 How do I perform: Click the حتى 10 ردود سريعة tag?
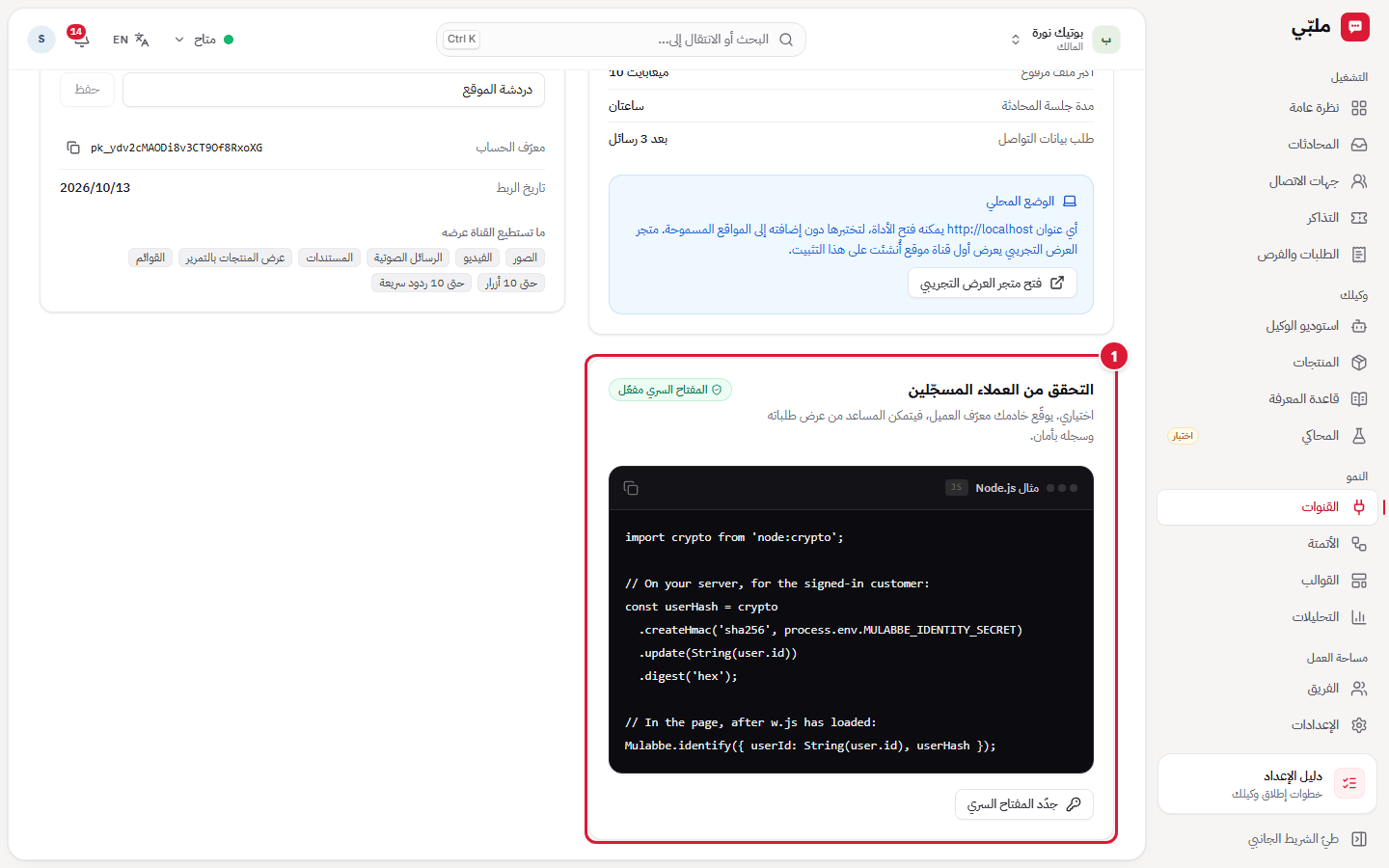pos(422,283)
